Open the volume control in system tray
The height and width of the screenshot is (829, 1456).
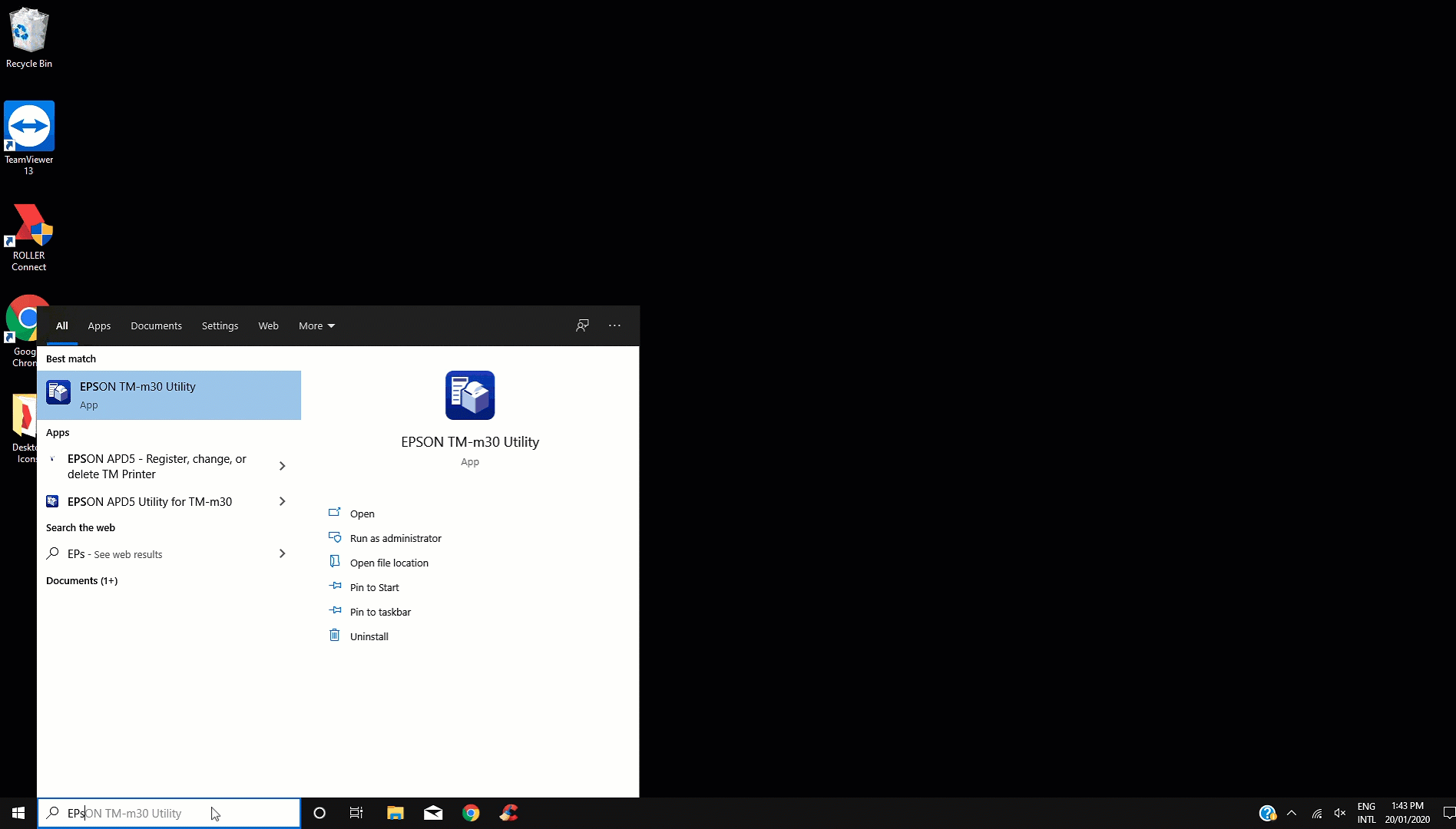tap(1340, 813)
